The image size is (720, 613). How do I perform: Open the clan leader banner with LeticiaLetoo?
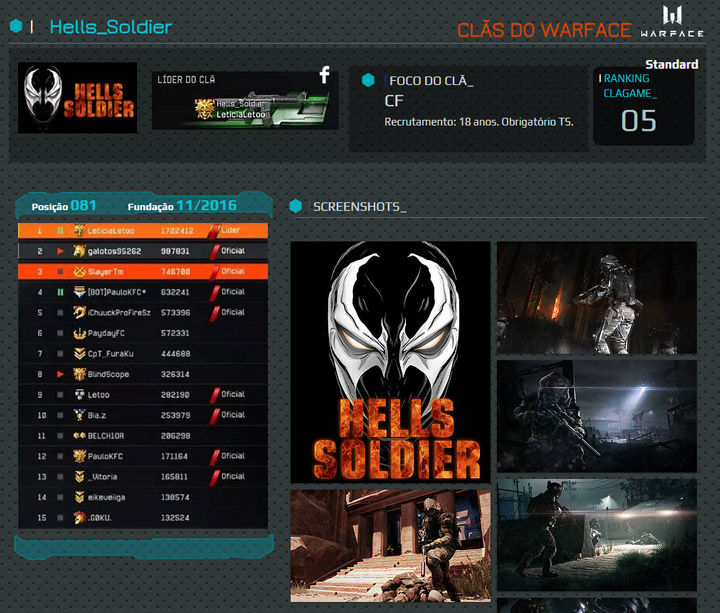pyautogui.click(x=245, y=100)
